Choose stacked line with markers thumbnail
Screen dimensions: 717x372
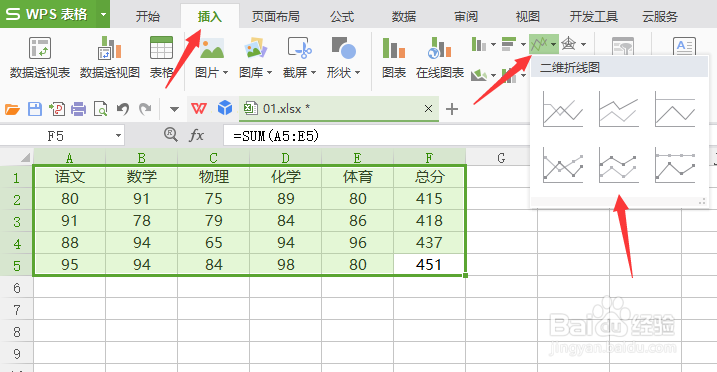(x=618, y=165)
